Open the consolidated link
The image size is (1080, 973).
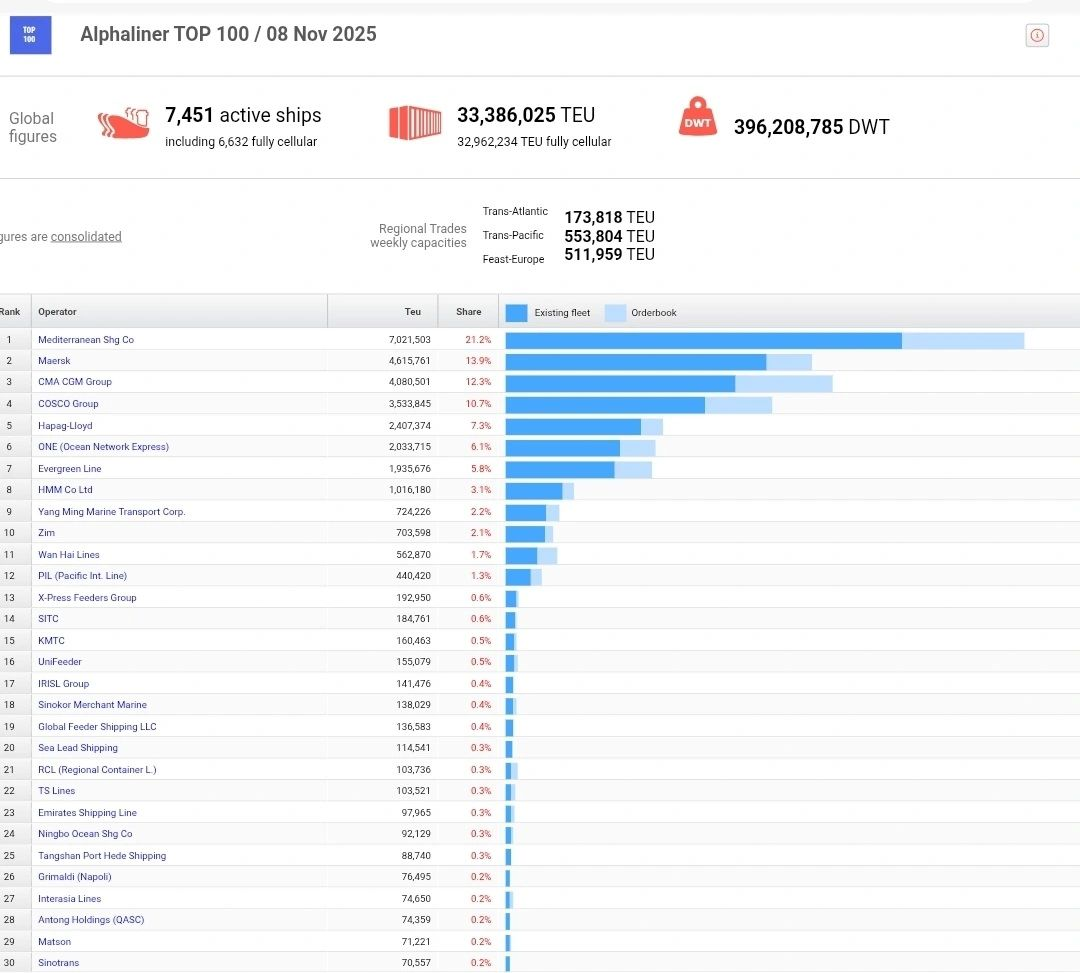[86, 237]
